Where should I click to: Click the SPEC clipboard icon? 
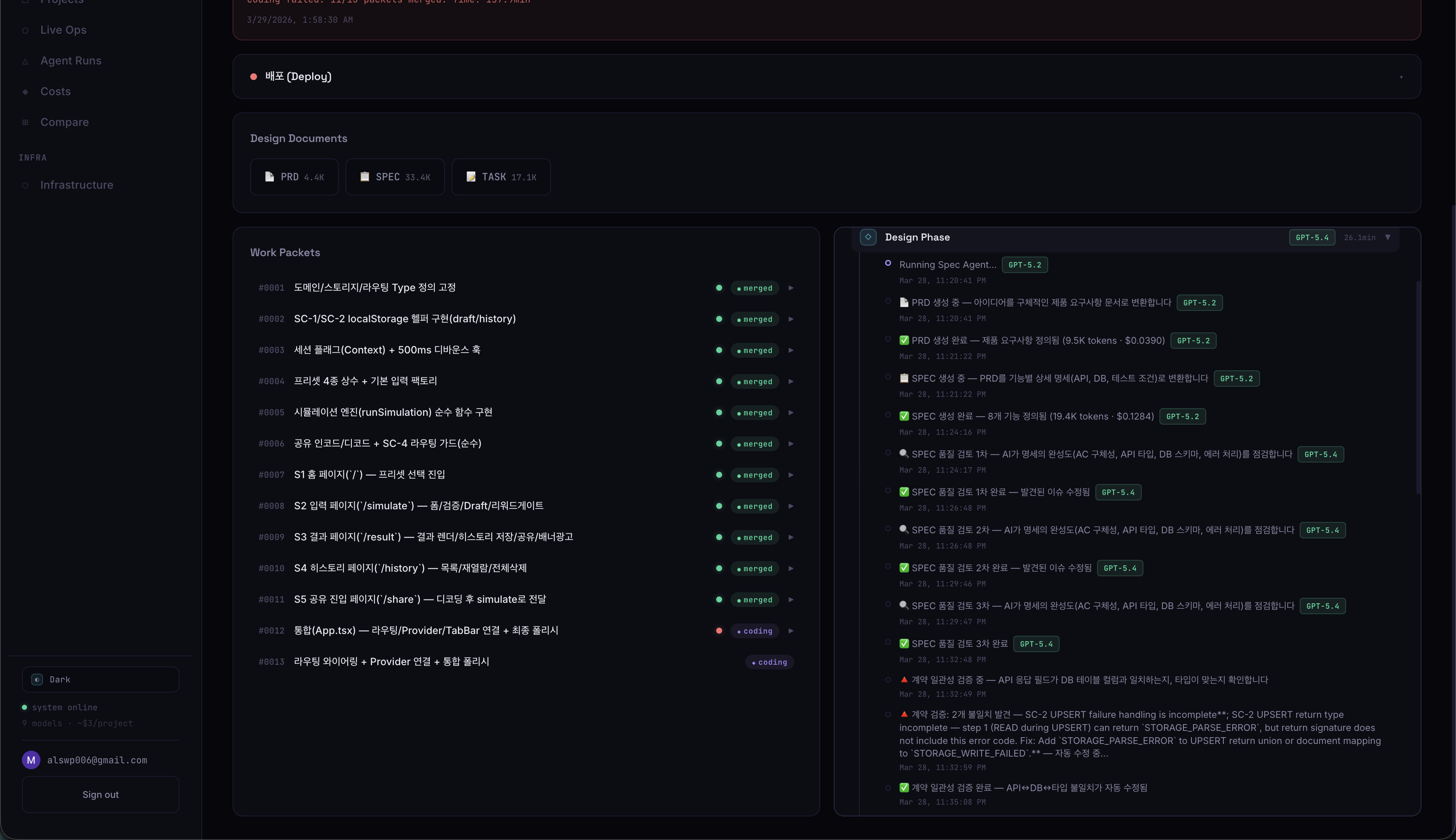(364, 177)
